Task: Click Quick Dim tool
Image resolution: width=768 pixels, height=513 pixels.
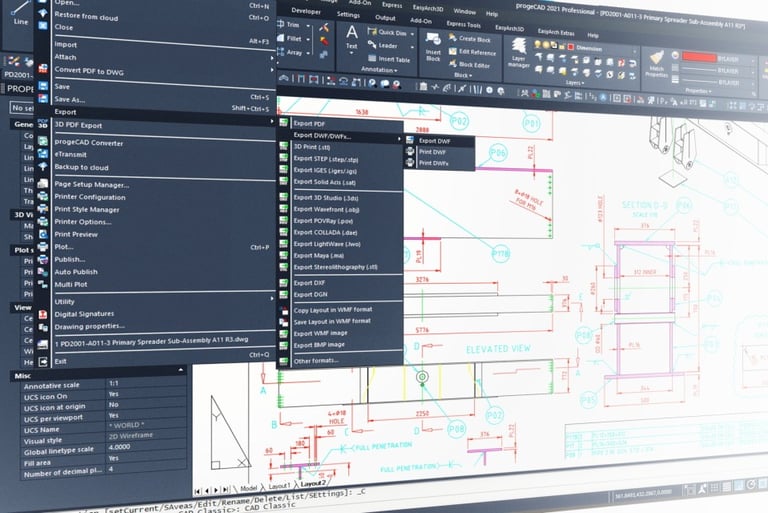Action: (387, 32)
